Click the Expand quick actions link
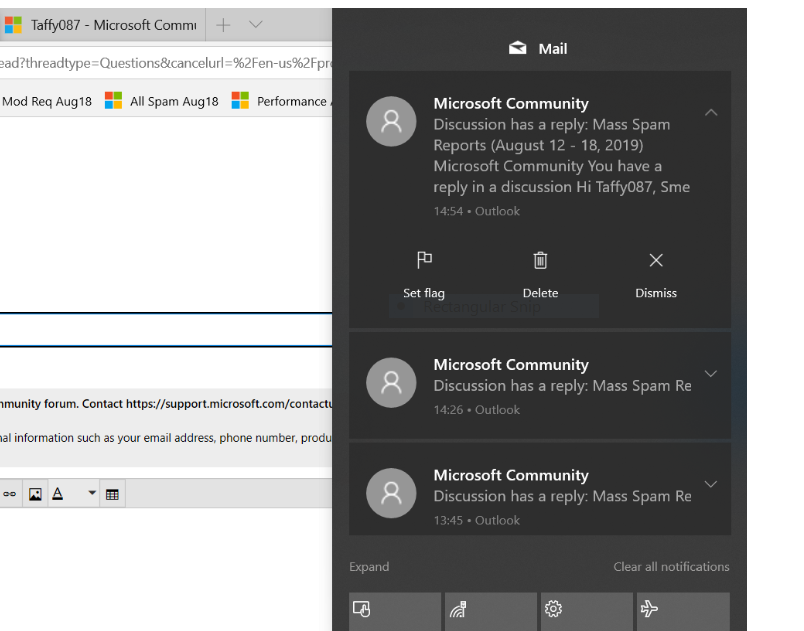The width and height of the screenshot is (804, 631). 369,566
